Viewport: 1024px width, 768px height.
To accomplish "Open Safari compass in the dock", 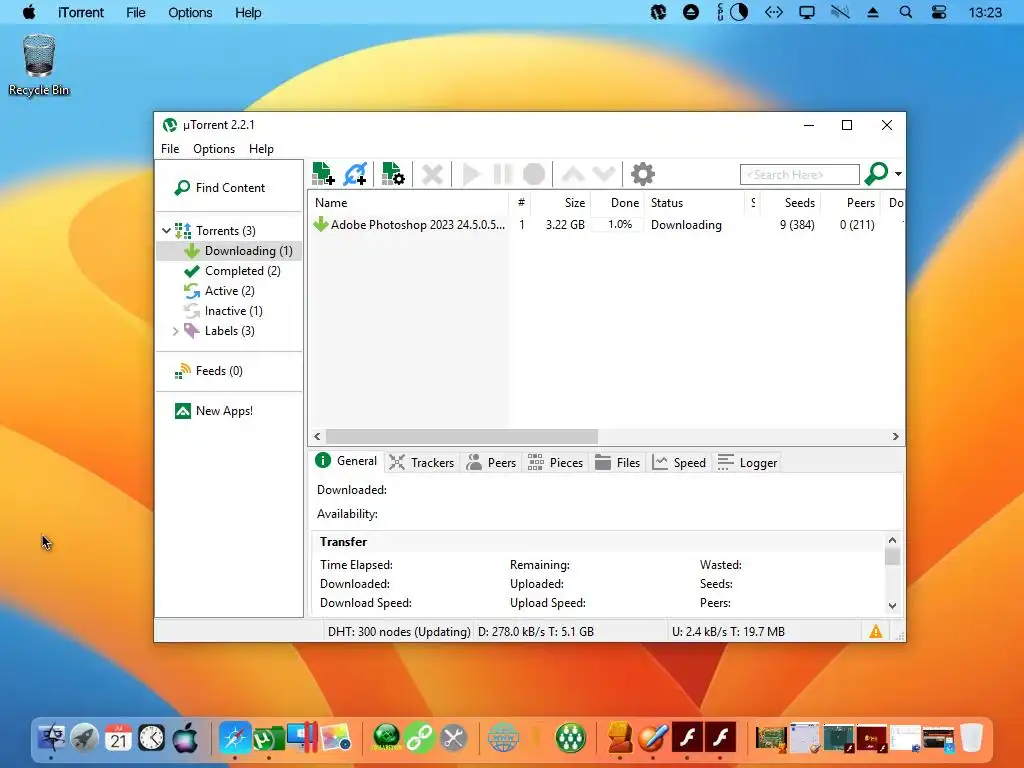I will tap(235, 738).
